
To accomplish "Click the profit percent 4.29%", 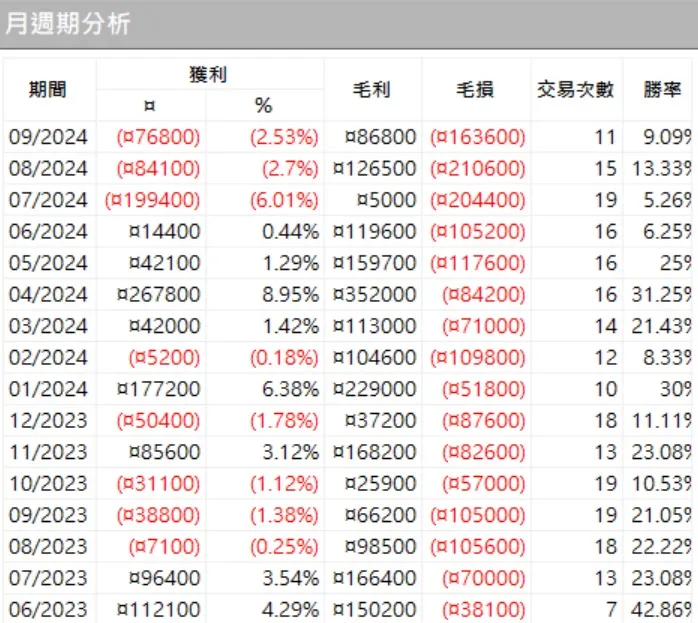I will click(290, 609).
